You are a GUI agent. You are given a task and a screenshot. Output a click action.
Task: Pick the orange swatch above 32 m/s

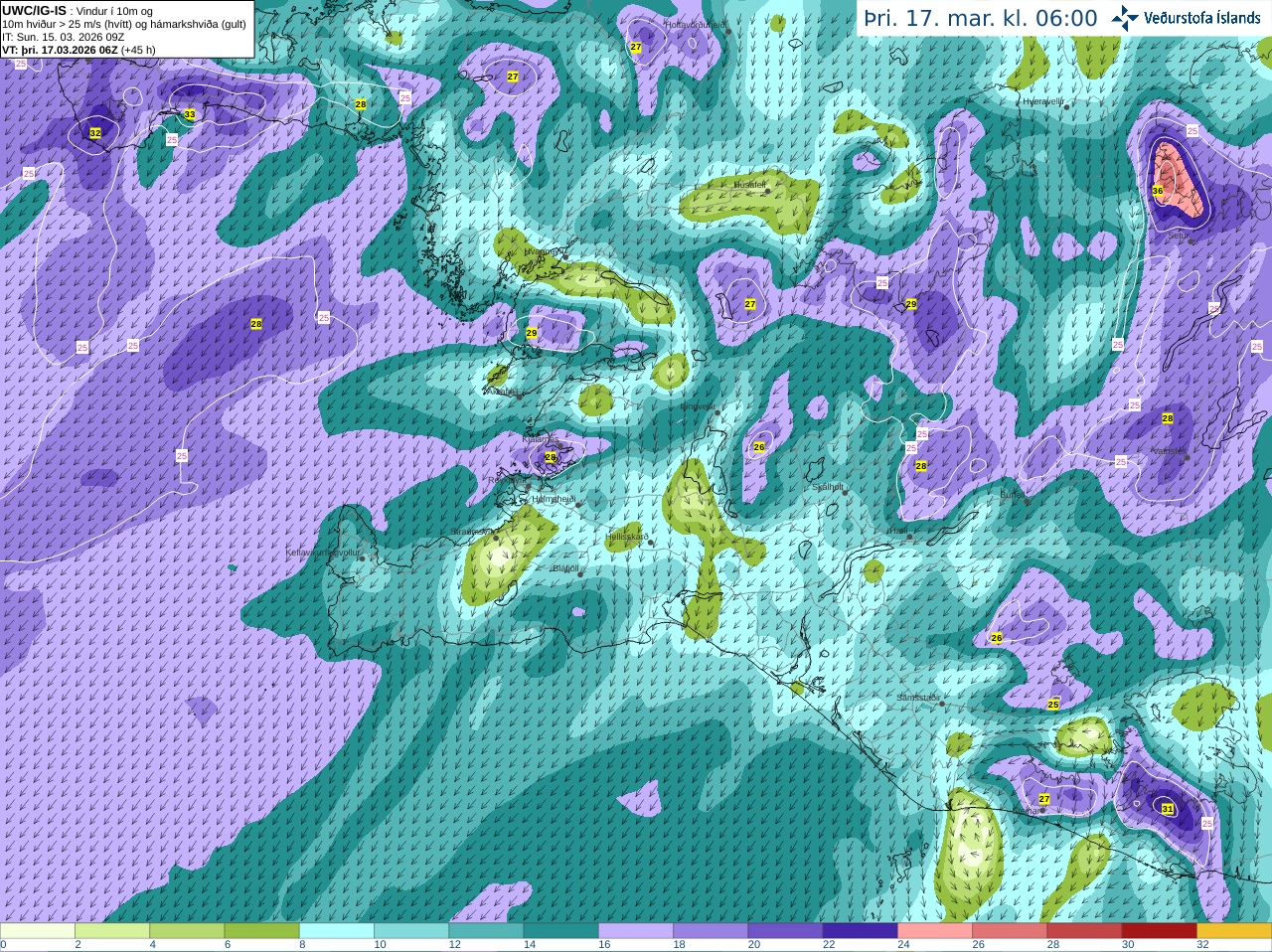tap(1234, 931)
